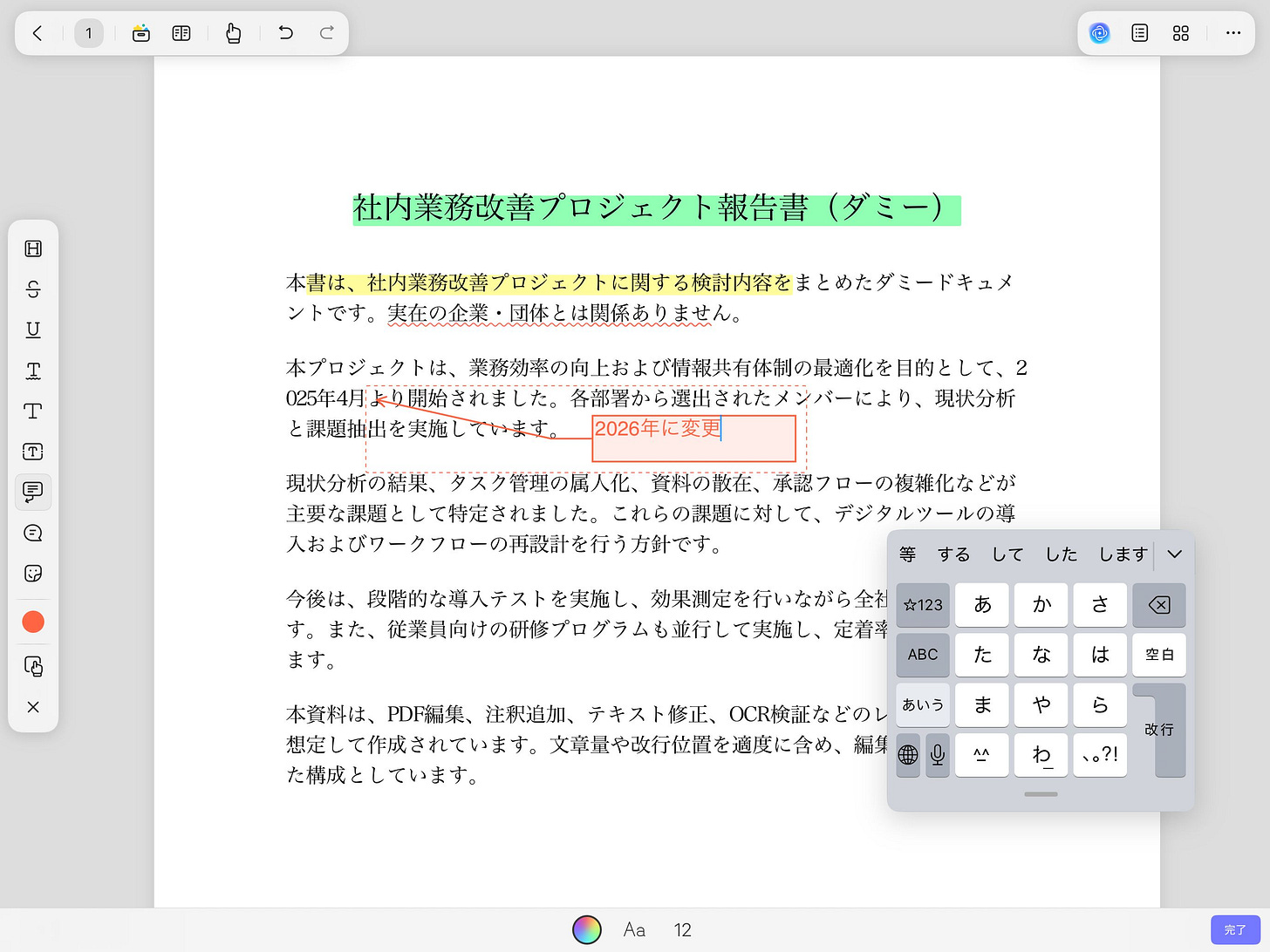Undo the last edit
1270x952 pixels.
click(284, 32)
